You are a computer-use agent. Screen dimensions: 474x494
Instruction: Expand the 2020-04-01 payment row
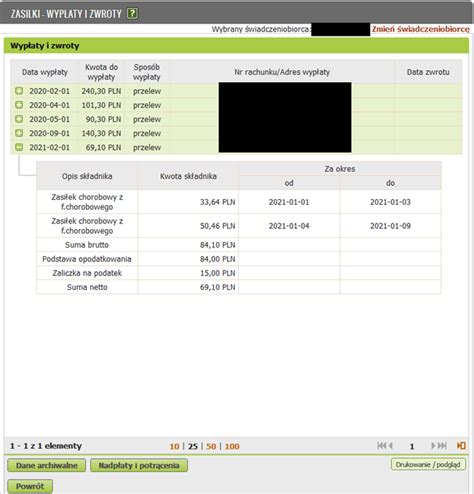[x=19, y=105]
